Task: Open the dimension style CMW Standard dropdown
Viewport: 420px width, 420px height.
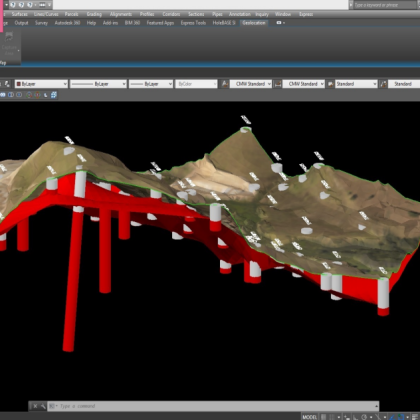Action: coord(304,84)
